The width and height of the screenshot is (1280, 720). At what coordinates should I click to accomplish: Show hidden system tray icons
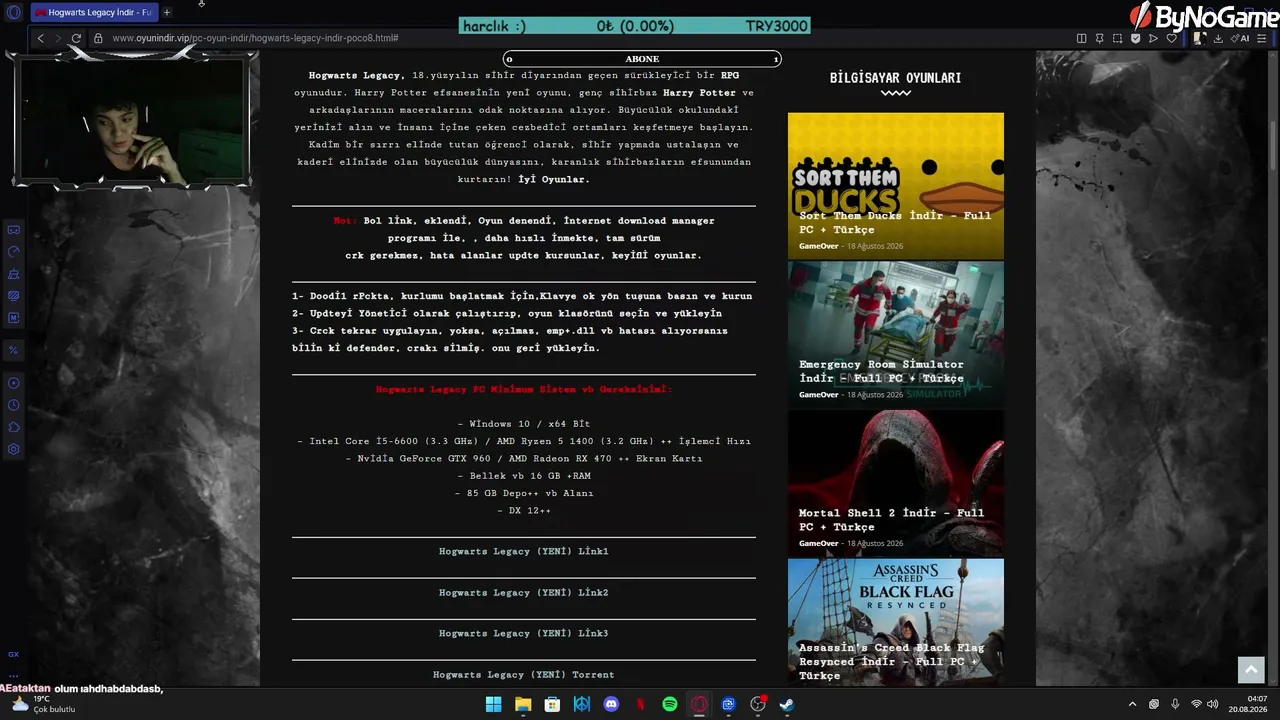click(1132, 704)
